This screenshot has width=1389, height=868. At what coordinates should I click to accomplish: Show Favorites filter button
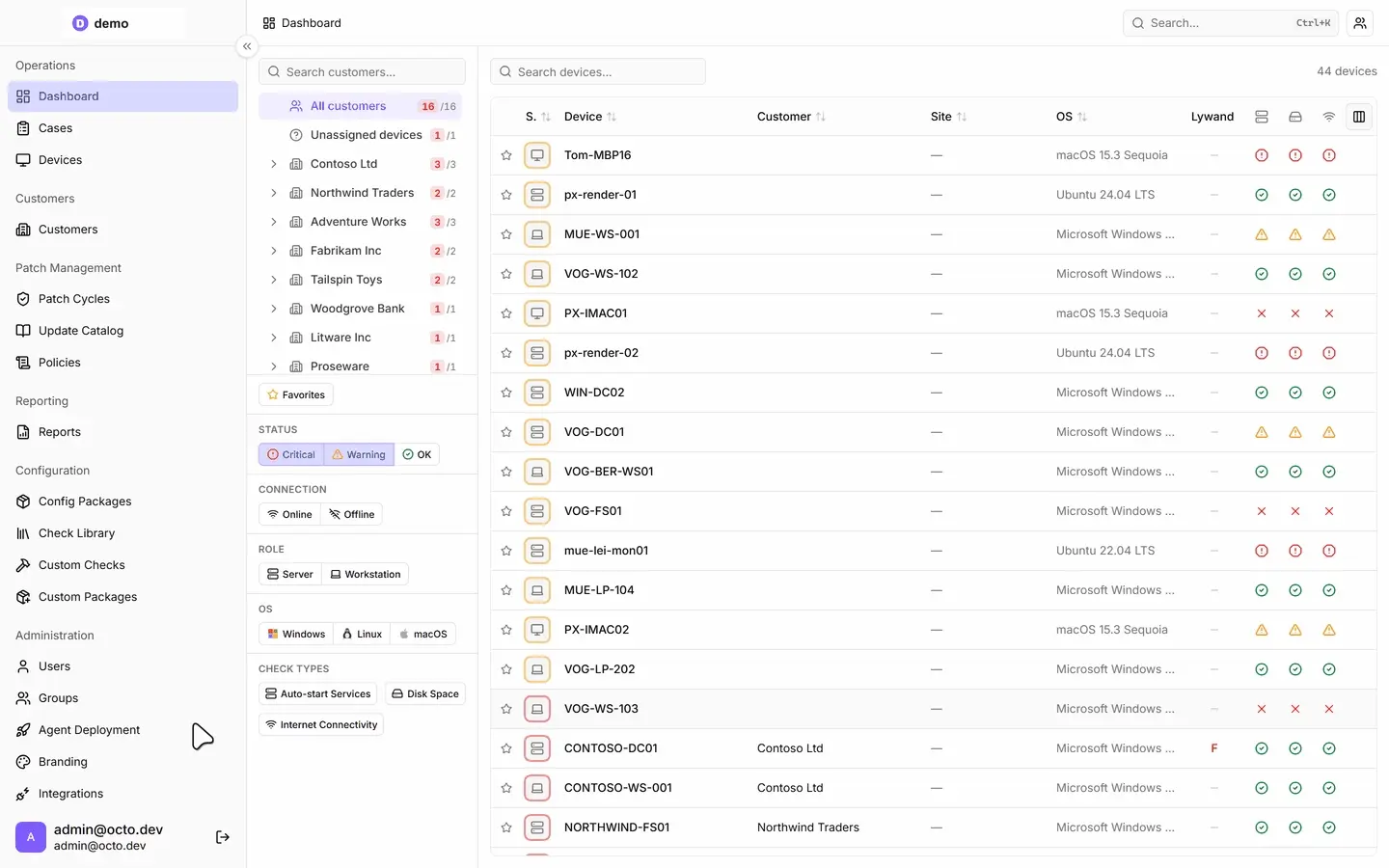(296, 394)
